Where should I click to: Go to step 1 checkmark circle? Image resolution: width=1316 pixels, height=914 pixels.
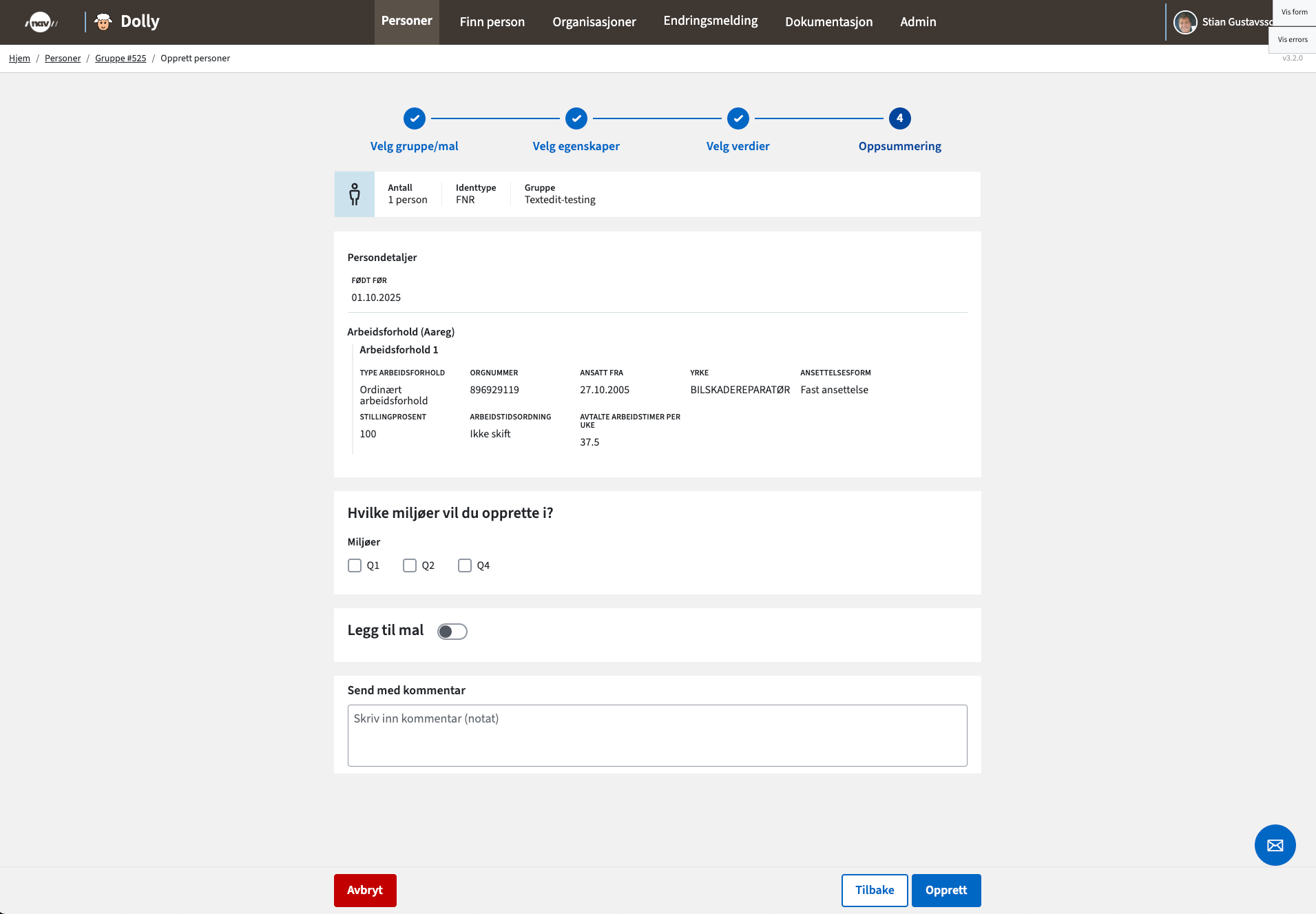click(414, 118)
